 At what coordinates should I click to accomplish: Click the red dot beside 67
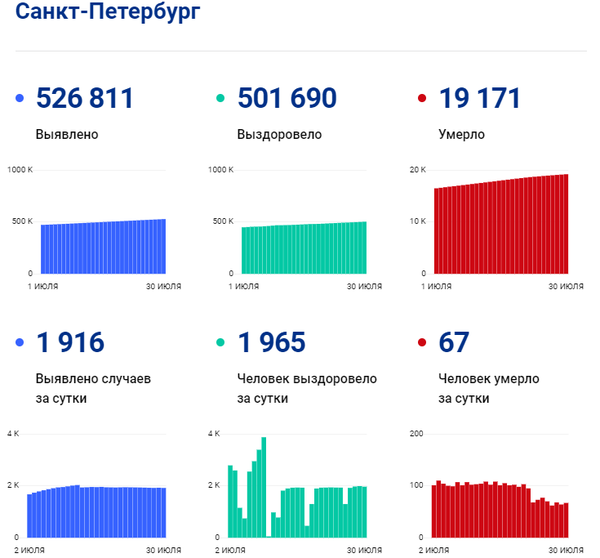coord(423,343)
